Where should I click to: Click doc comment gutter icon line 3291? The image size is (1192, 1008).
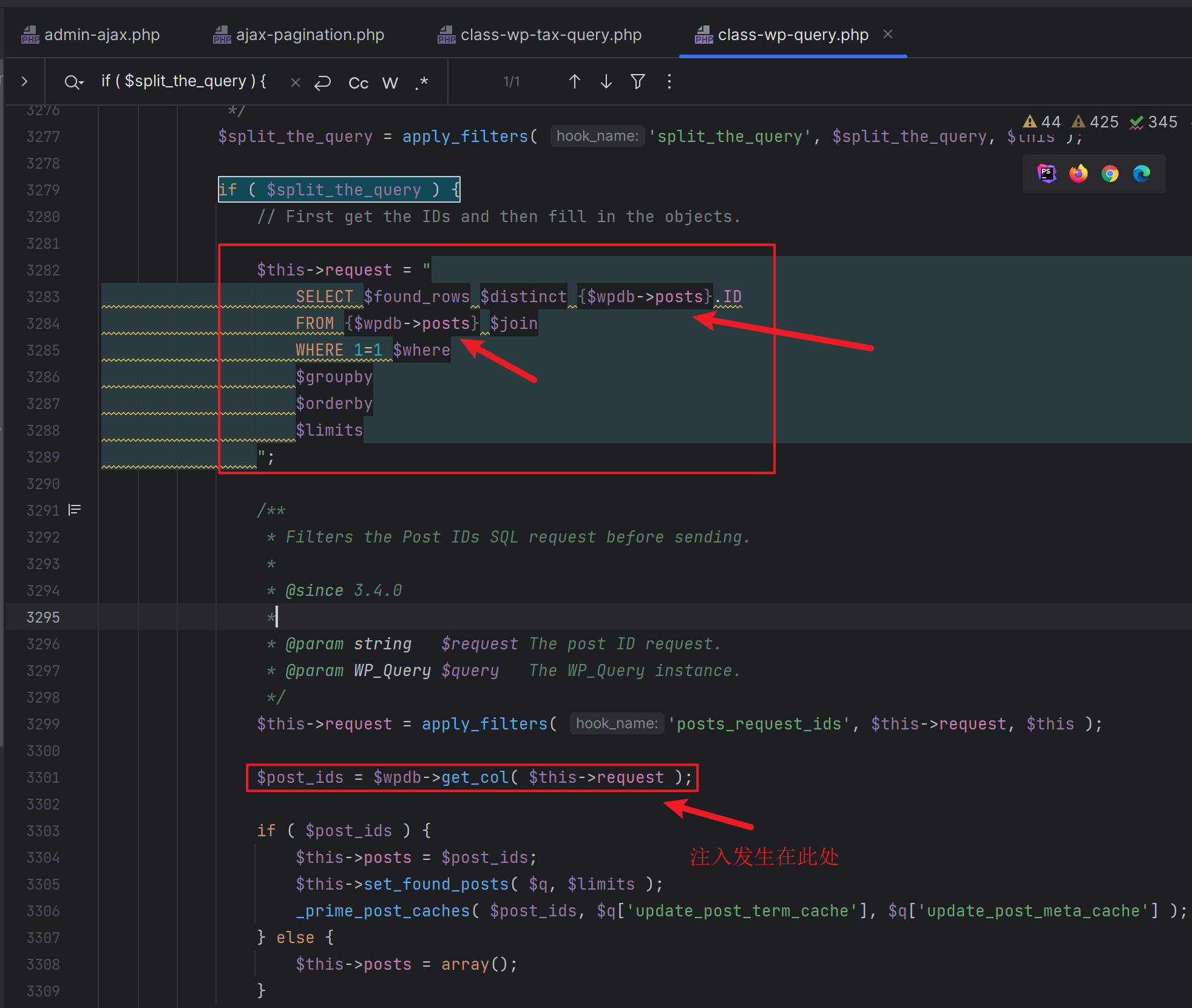click(75, 510)
